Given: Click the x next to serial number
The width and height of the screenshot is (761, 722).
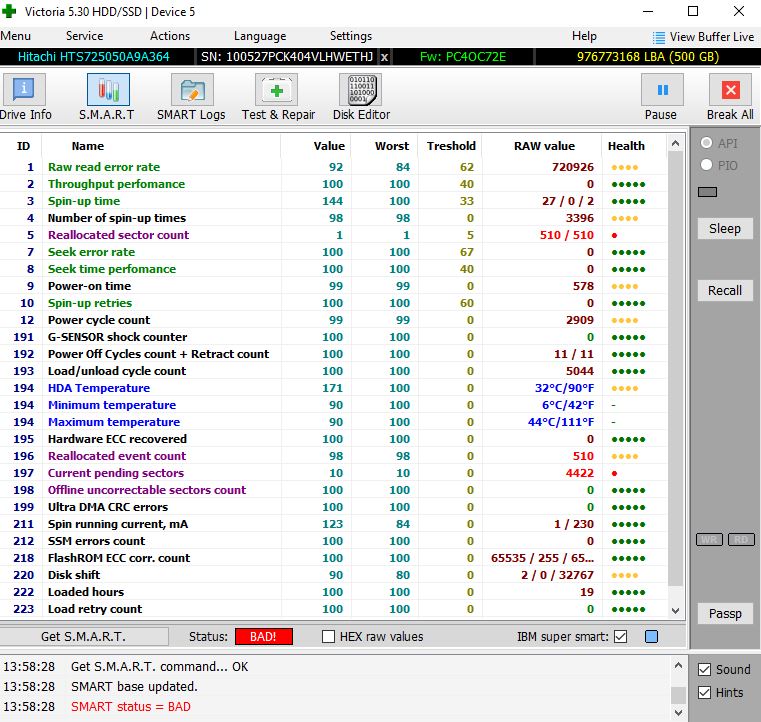Looking at the screenshot, I should click(x=384, y=57).
